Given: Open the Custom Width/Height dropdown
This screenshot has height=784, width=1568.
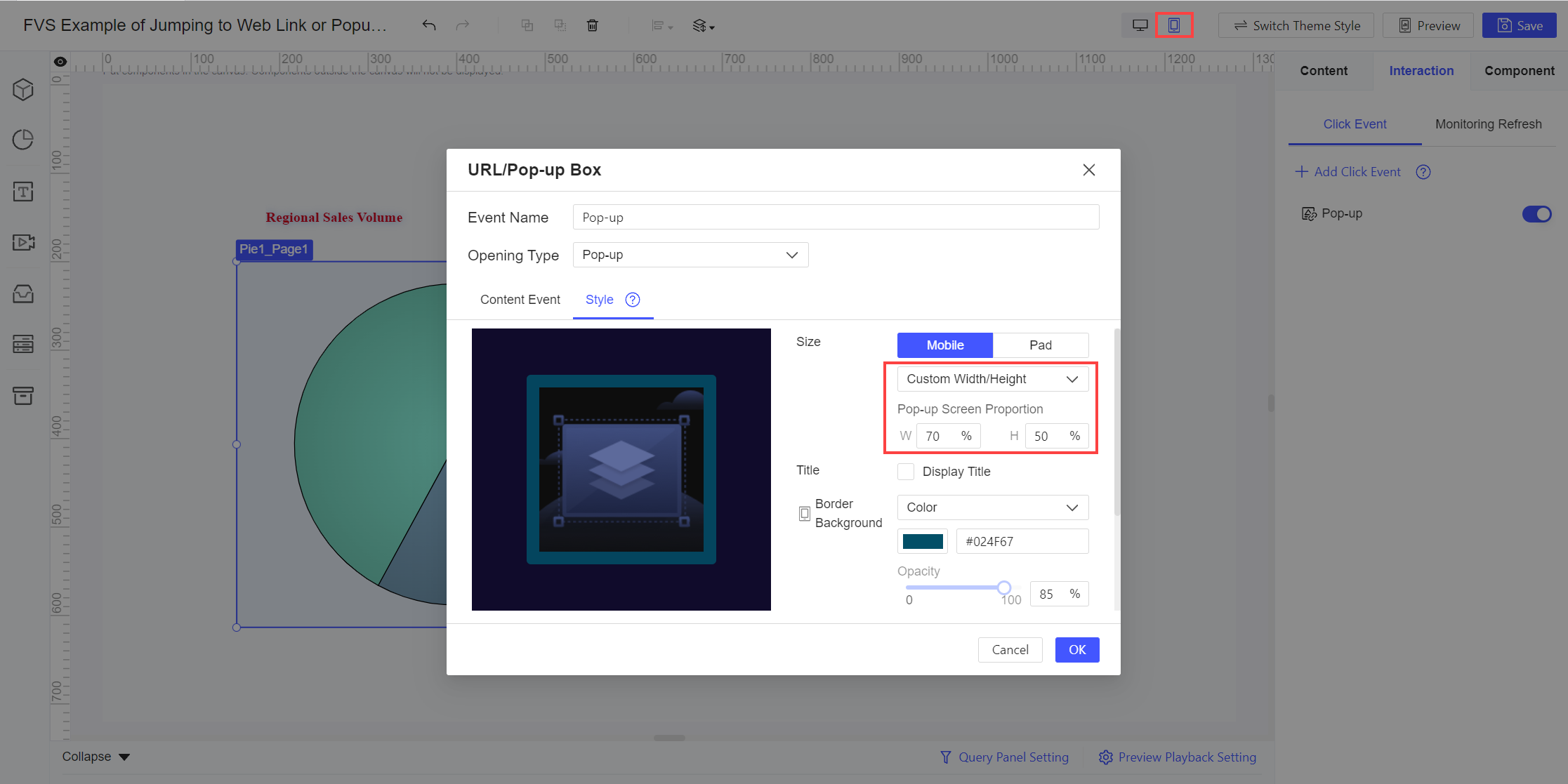Looking at the screenshot, I should pyautogui.click(x=993, y=379).
